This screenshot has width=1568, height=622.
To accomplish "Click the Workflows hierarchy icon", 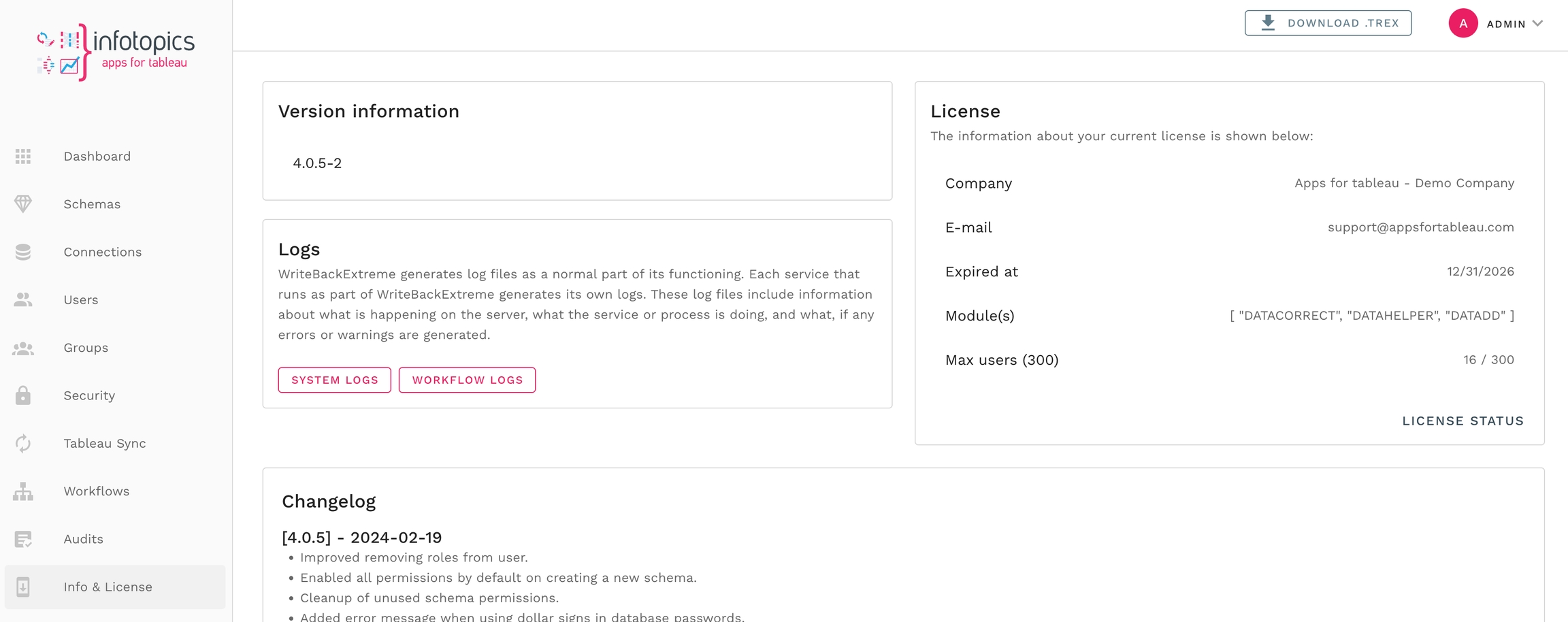I will pos(23,491).
